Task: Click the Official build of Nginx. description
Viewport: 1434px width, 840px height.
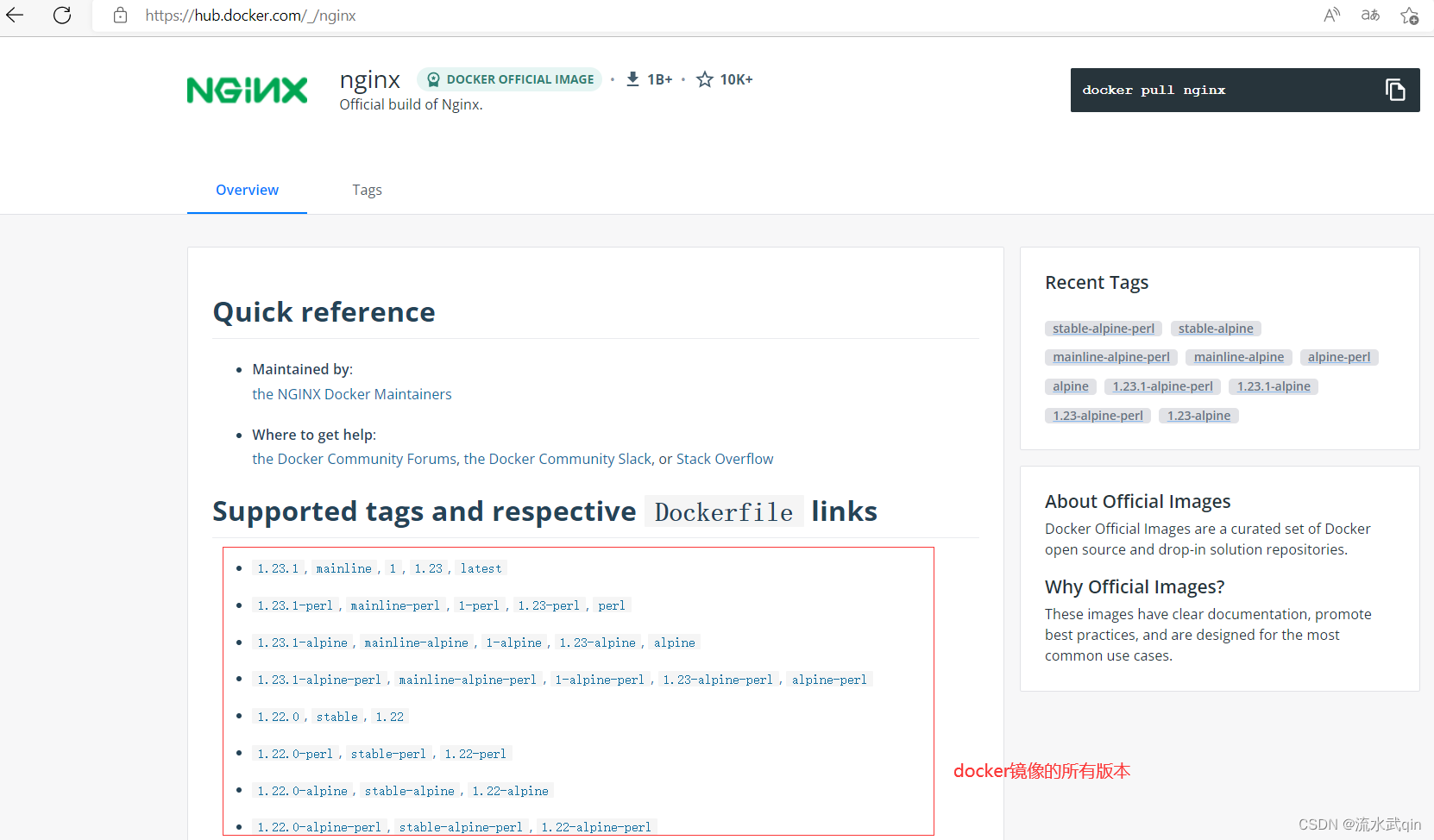Action: [x=411, y=104]
